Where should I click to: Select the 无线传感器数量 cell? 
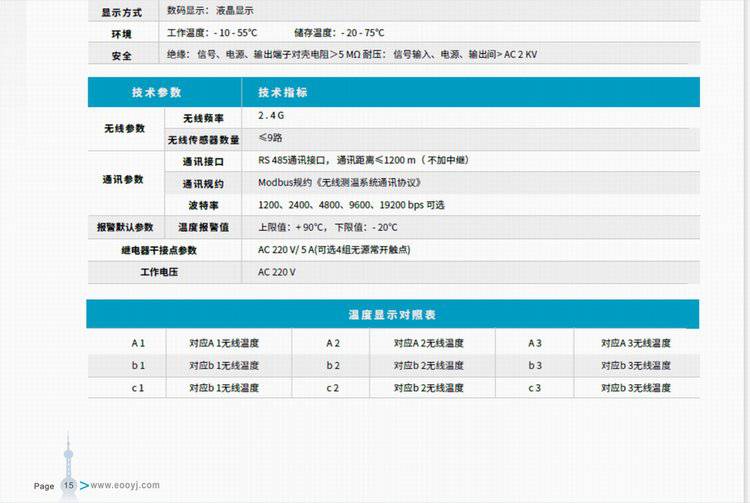[x=203, y=140]
